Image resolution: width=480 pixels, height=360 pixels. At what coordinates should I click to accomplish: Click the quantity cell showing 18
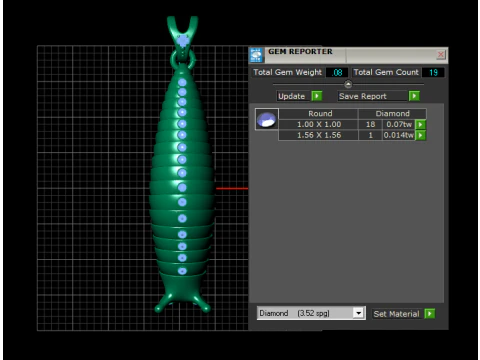click(370, 124)
